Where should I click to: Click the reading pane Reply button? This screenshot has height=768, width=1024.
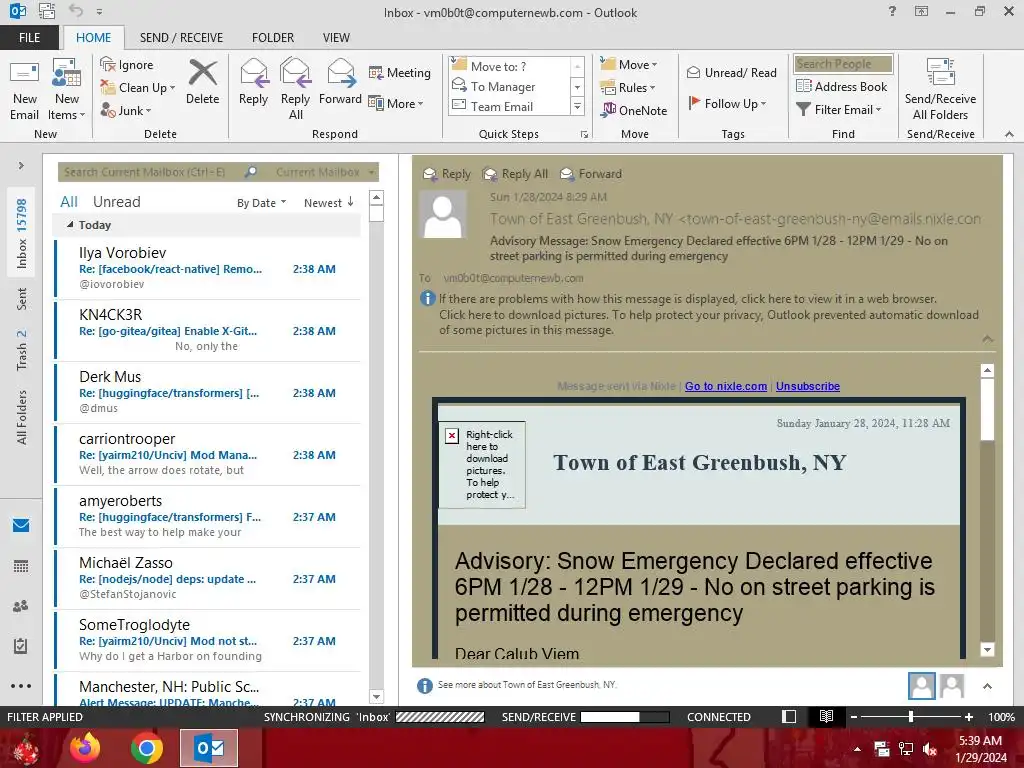[447, 174]
